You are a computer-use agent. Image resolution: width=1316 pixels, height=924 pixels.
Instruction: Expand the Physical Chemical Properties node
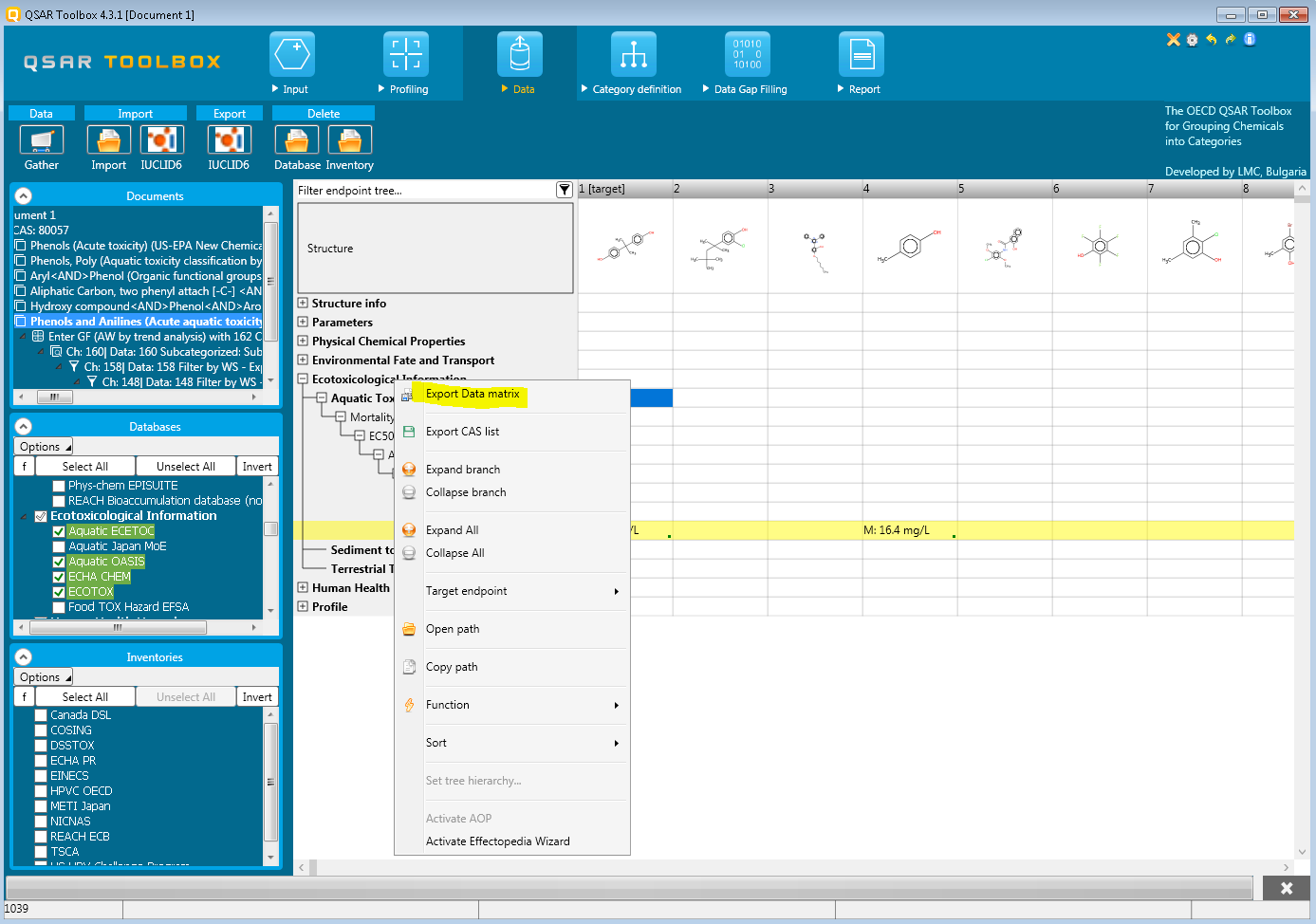tap(303, 342)
